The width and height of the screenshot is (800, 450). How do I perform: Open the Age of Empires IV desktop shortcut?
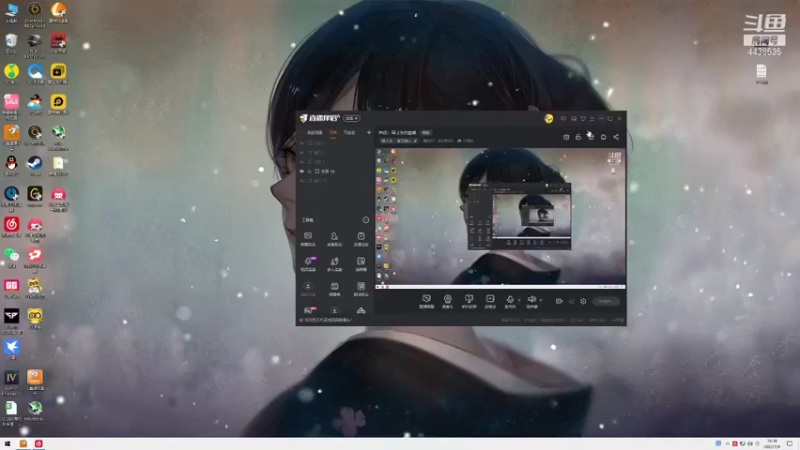click(x=11, y=382)
